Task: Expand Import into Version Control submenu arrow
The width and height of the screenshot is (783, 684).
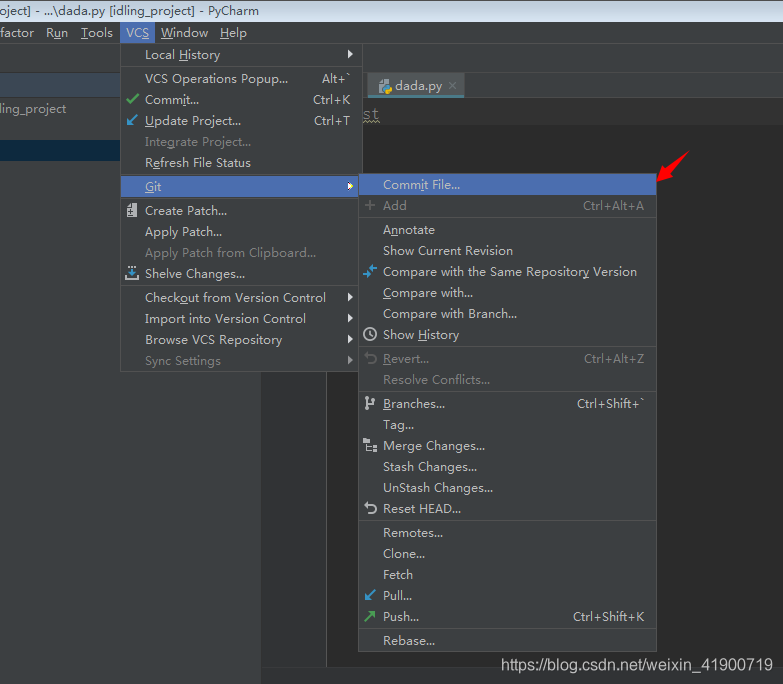Action: pos(350,318)
